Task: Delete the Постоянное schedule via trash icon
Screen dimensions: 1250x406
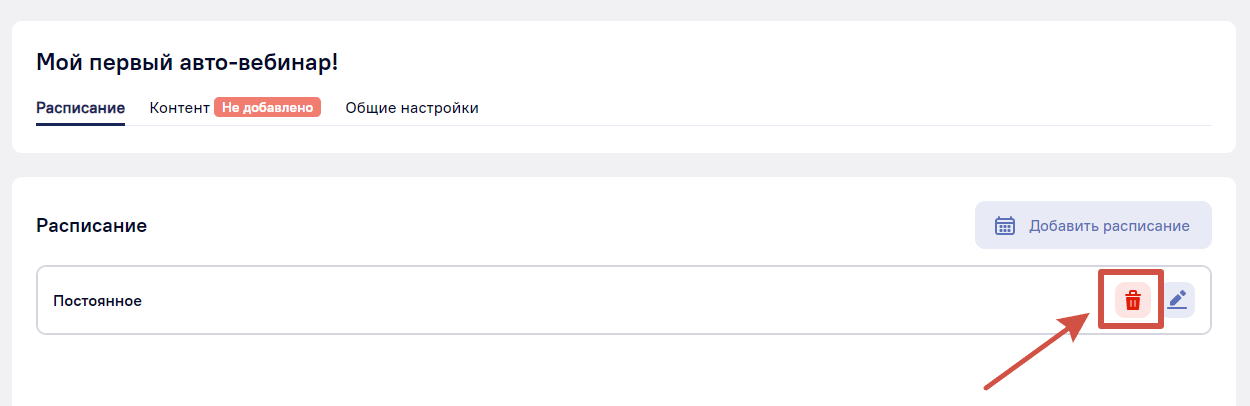Action: point(1133,300)
